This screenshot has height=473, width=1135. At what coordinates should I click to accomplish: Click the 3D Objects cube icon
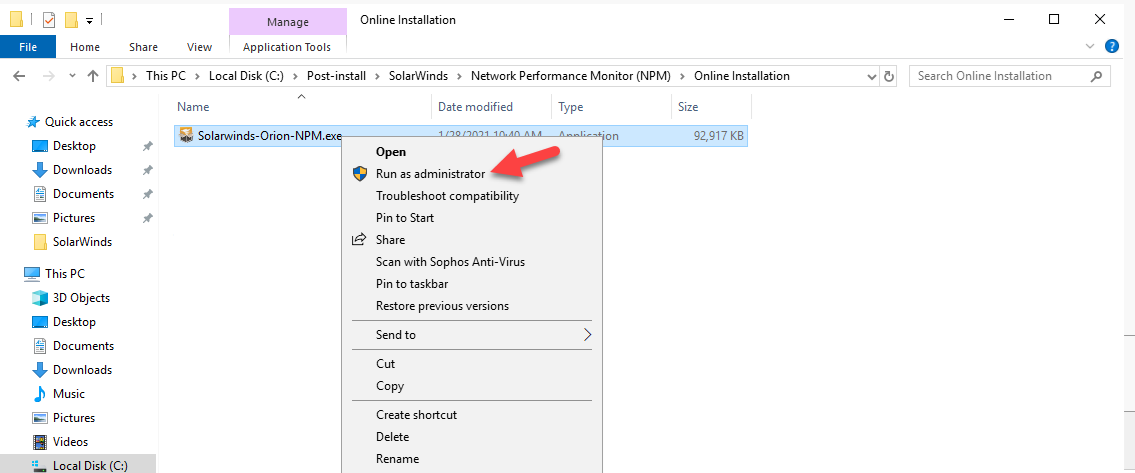click(40, 298)
